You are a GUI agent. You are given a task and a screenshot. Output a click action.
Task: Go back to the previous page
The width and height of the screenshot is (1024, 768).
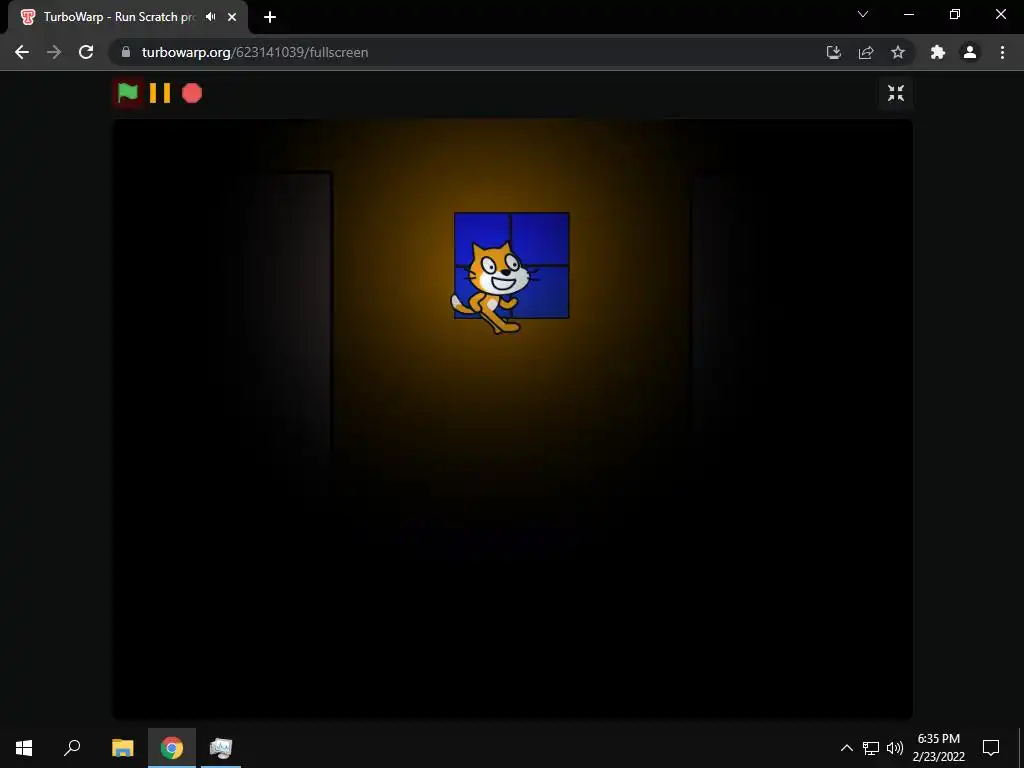(x=22, y=52)
